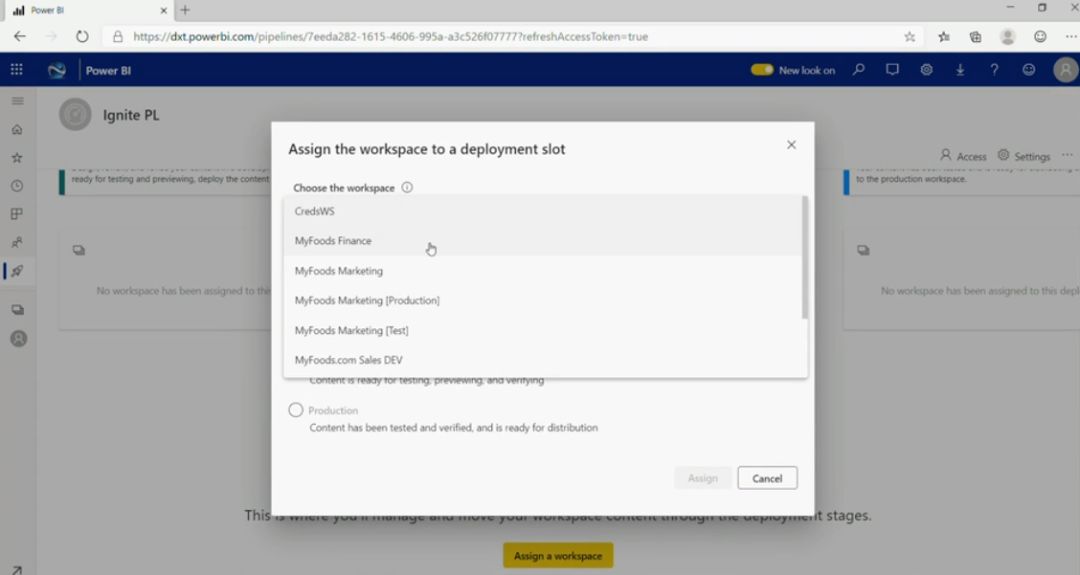Click the workspace info icon
This screenshot has height=575, width=1080.
407,187
